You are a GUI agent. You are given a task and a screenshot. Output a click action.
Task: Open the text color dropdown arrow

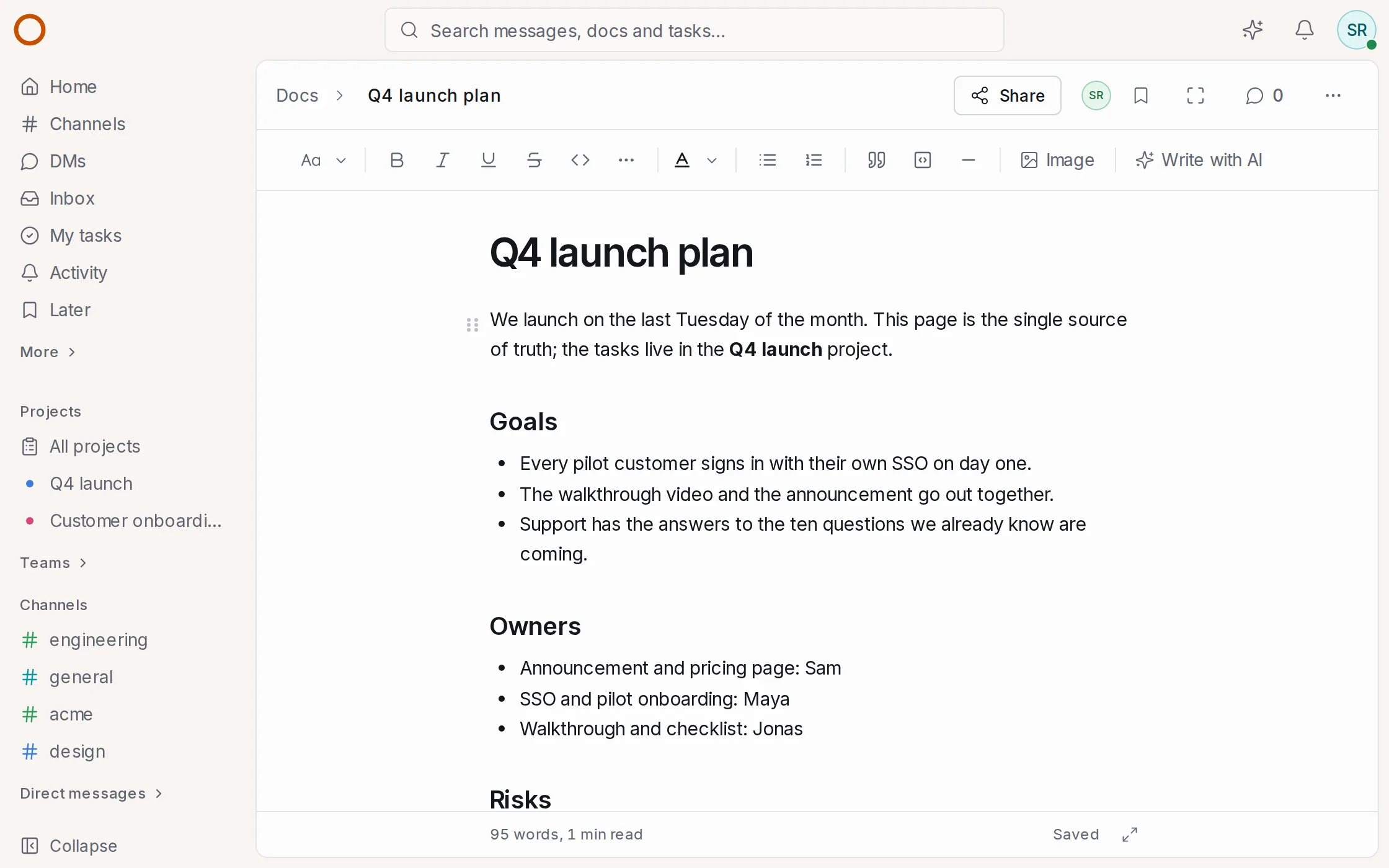[712, 160]
